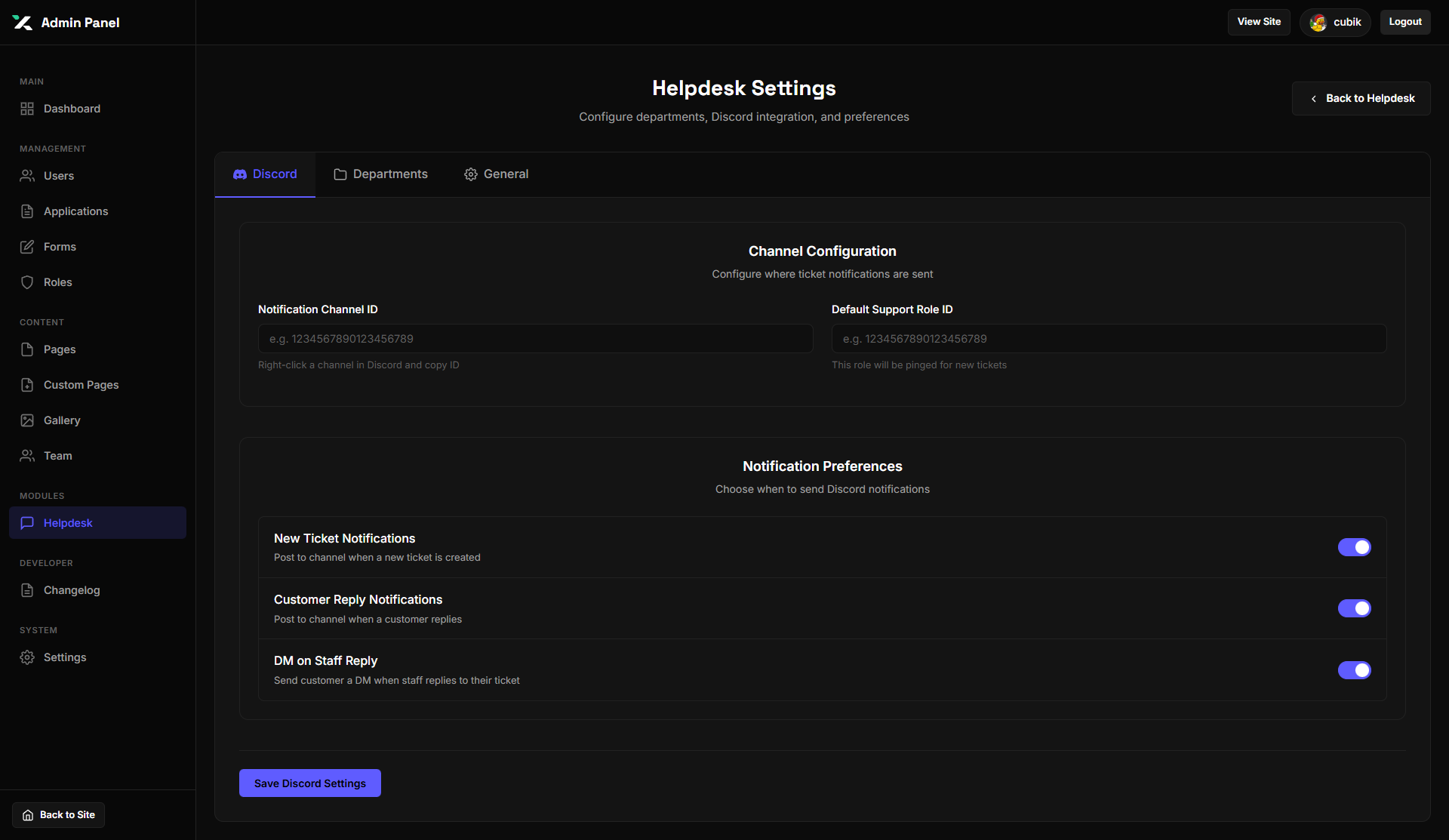
Task: Click the Team people icon
Action: click(27, 456)
